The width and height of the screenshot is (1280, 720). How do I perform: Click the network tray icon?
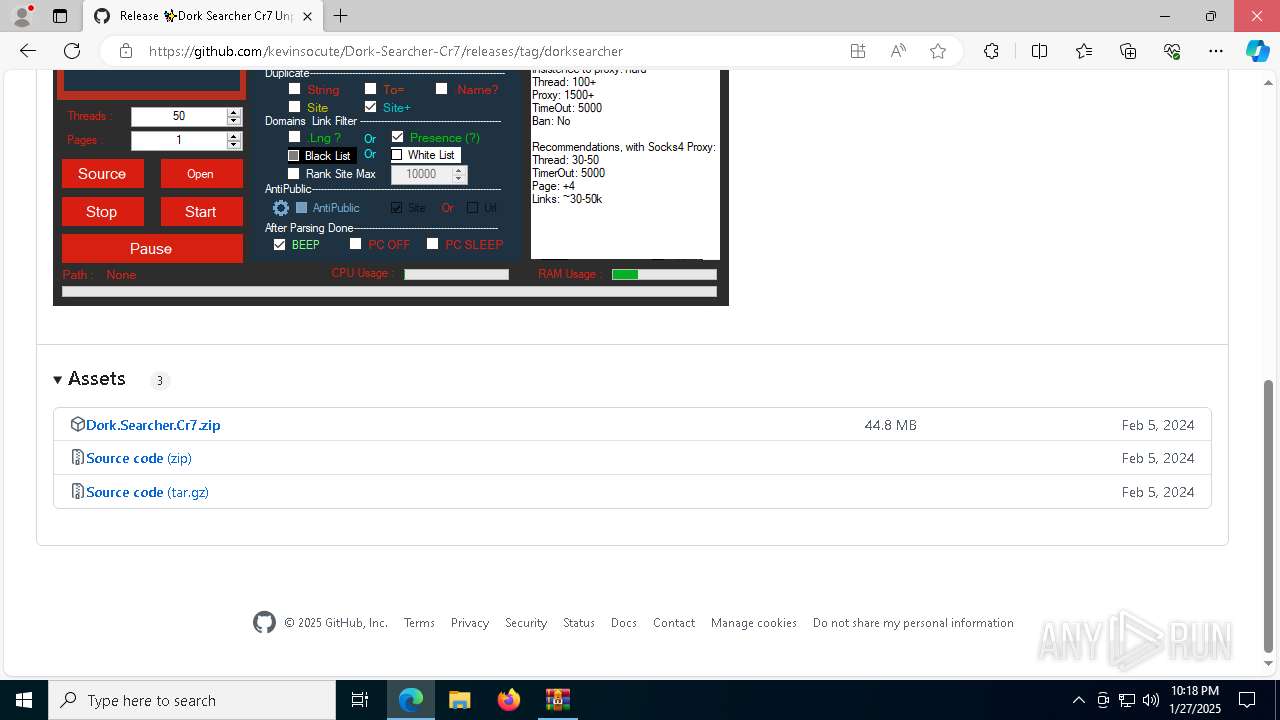point(1127,700)
